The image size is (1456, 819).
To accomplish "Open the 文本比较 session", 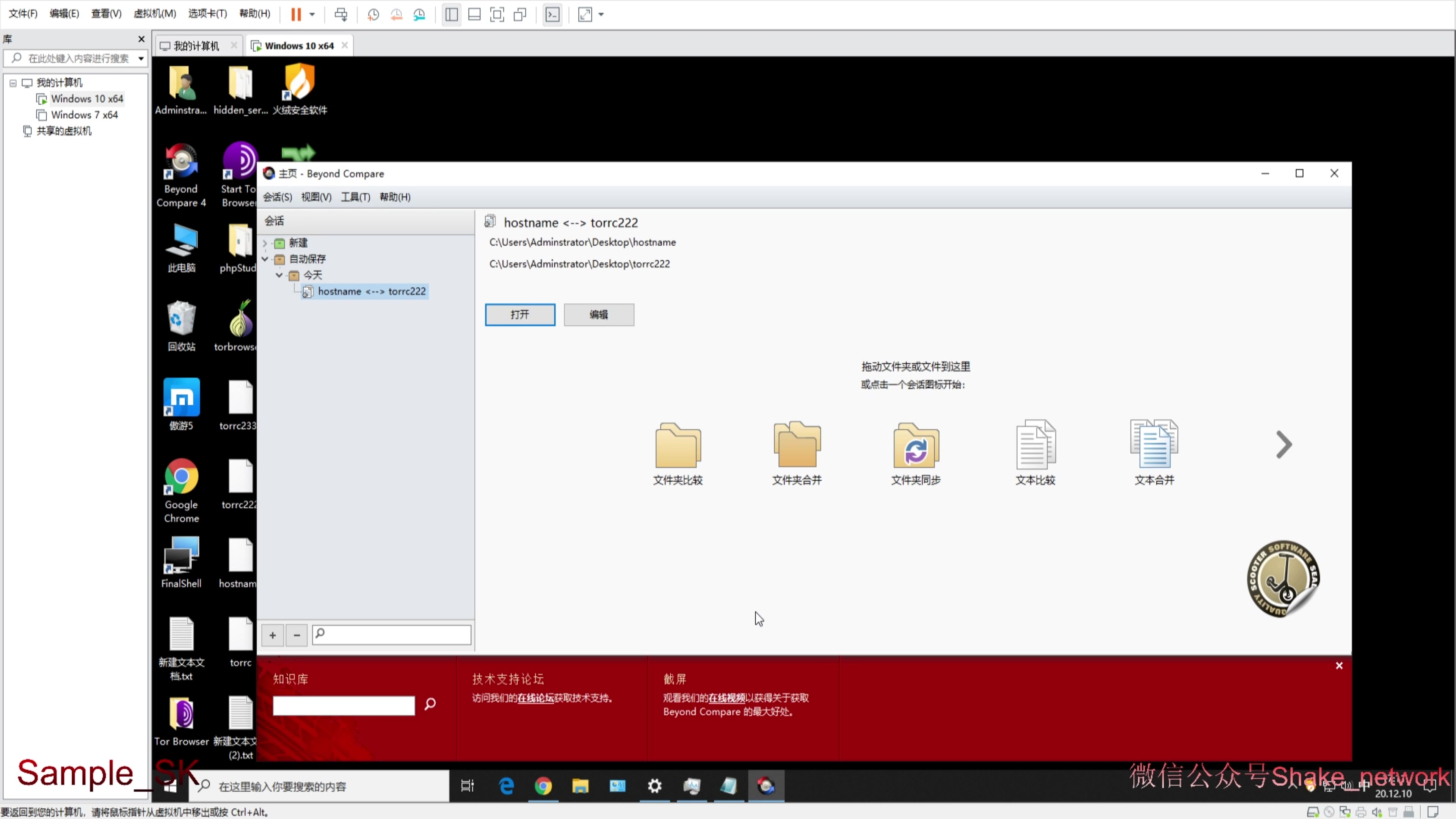I will coord(1035,452).
